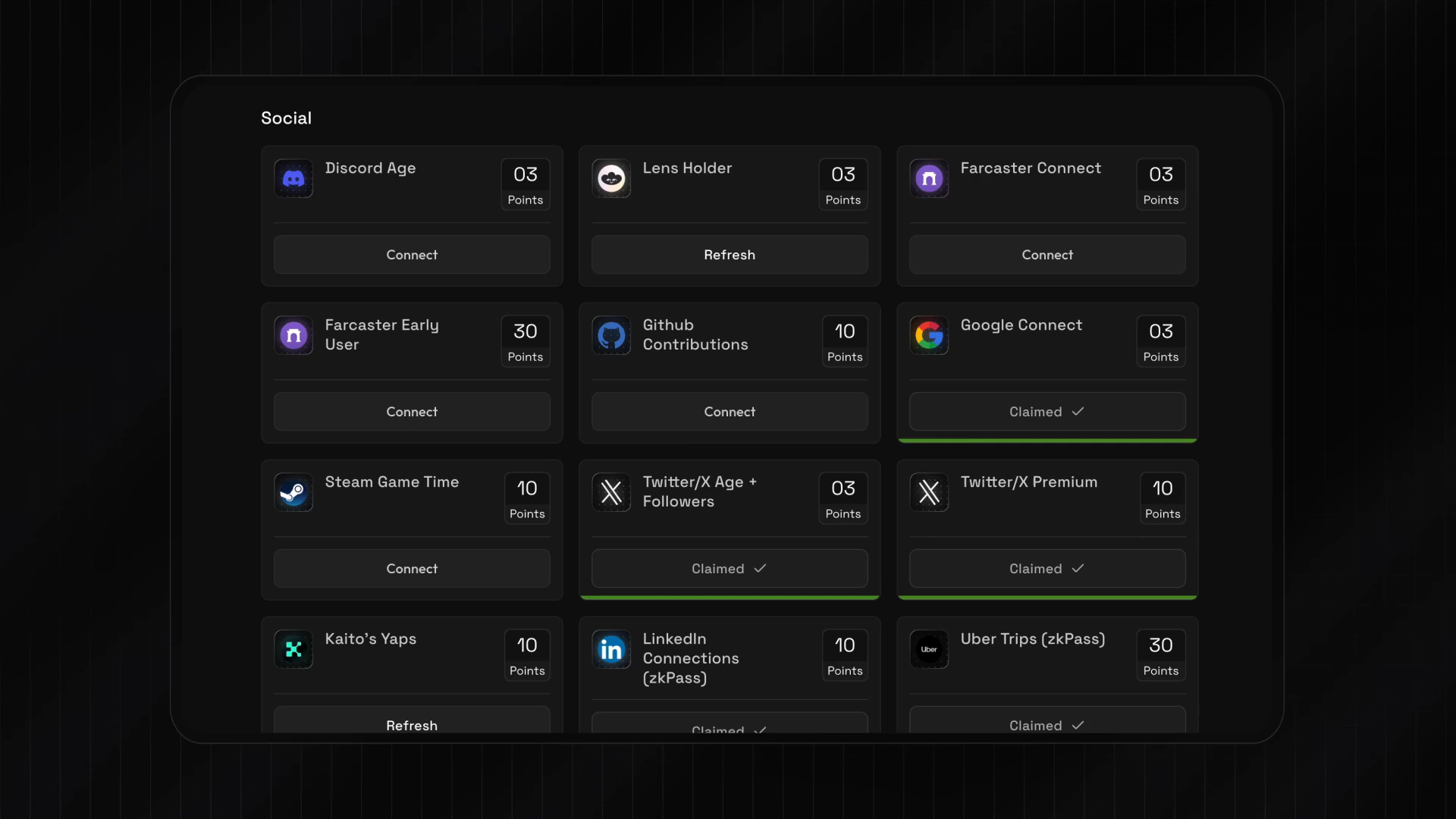Connect Github Contributions
Viewport: 1456px width, 819px height.
pyautogui.click(x=730, y=412)
